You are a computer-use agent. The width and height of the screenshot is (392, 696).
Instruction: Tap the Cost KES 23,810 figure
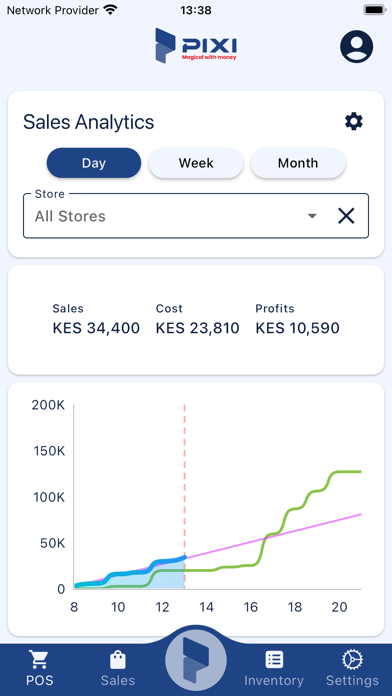pos(198,328)
